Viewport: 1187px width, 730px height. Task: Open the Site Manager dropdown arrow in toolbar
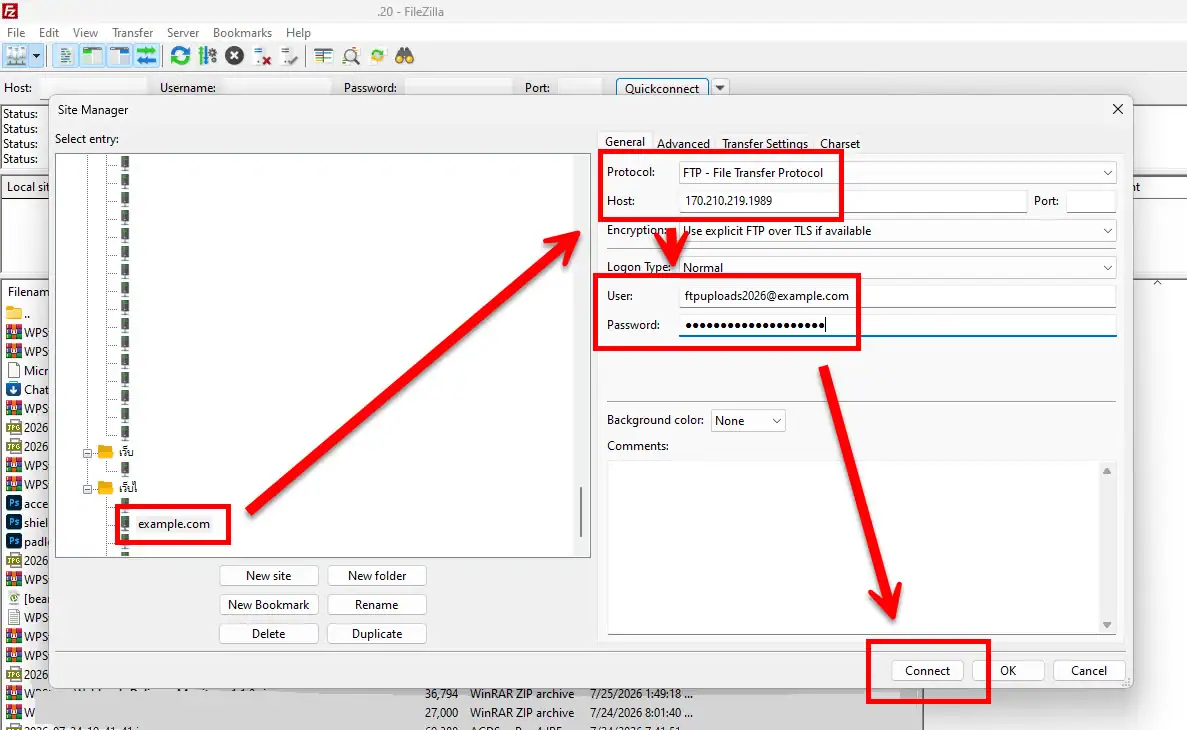pyautogui.click(x=36, y=56)
